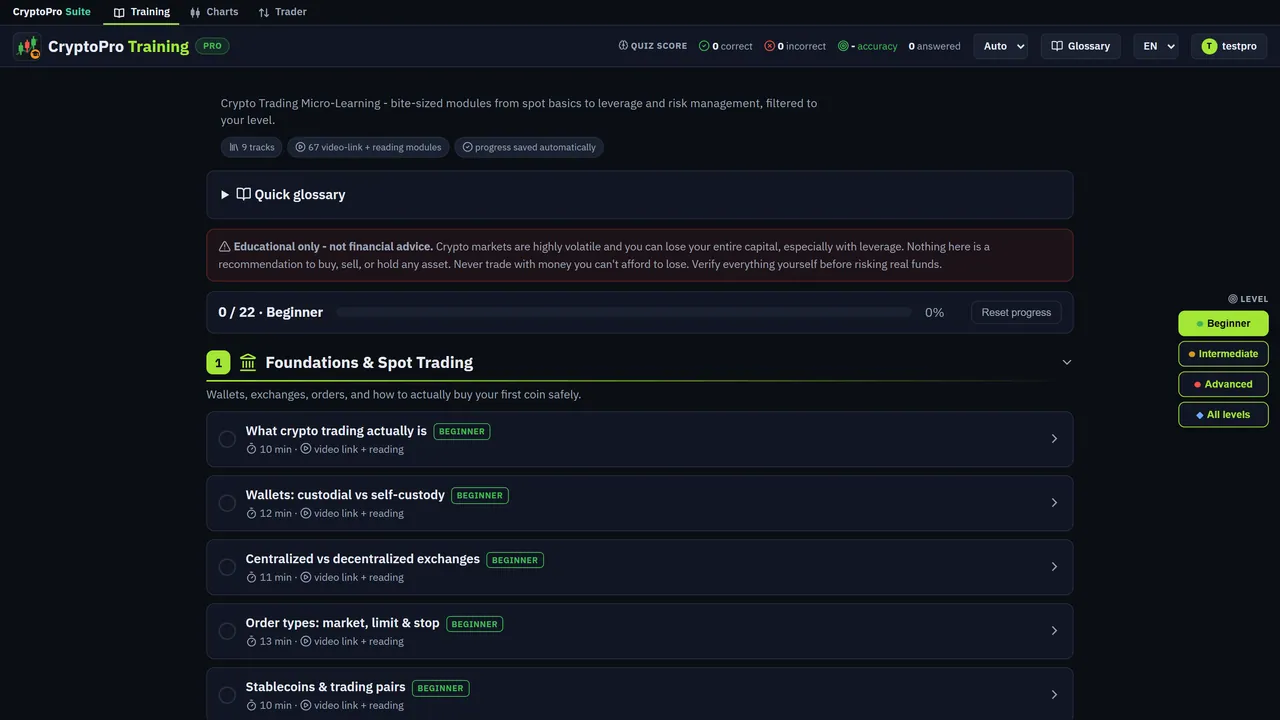This screenshot has width=1280, height=720.
Task: Click the tracks icon in the 9 tracks chip
Action: (234, 147)
